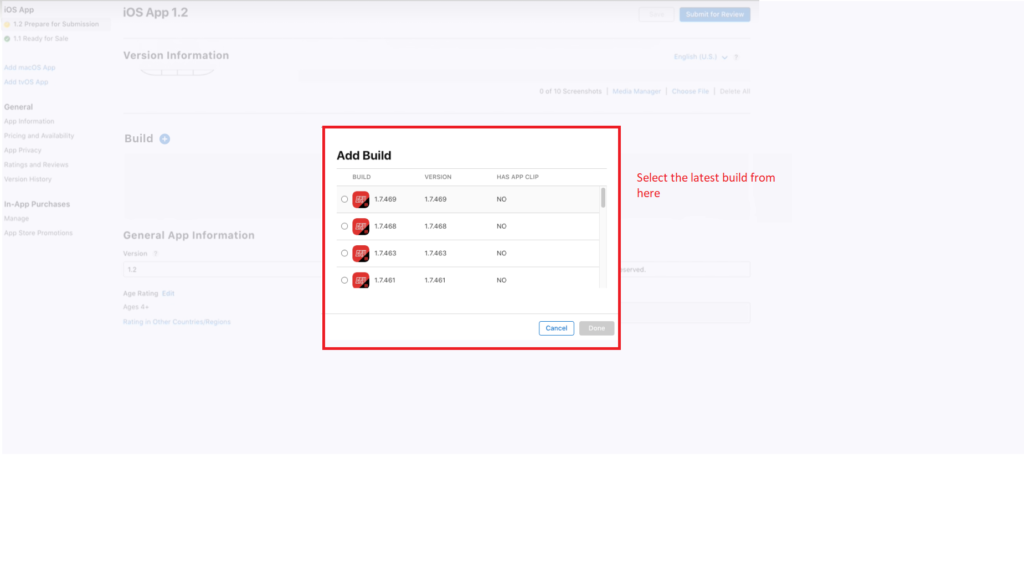The height and width of the screenshot is (567, 1024).
Task: Click the NO cell in the 1.7.461 row
Action: (502, 280)
